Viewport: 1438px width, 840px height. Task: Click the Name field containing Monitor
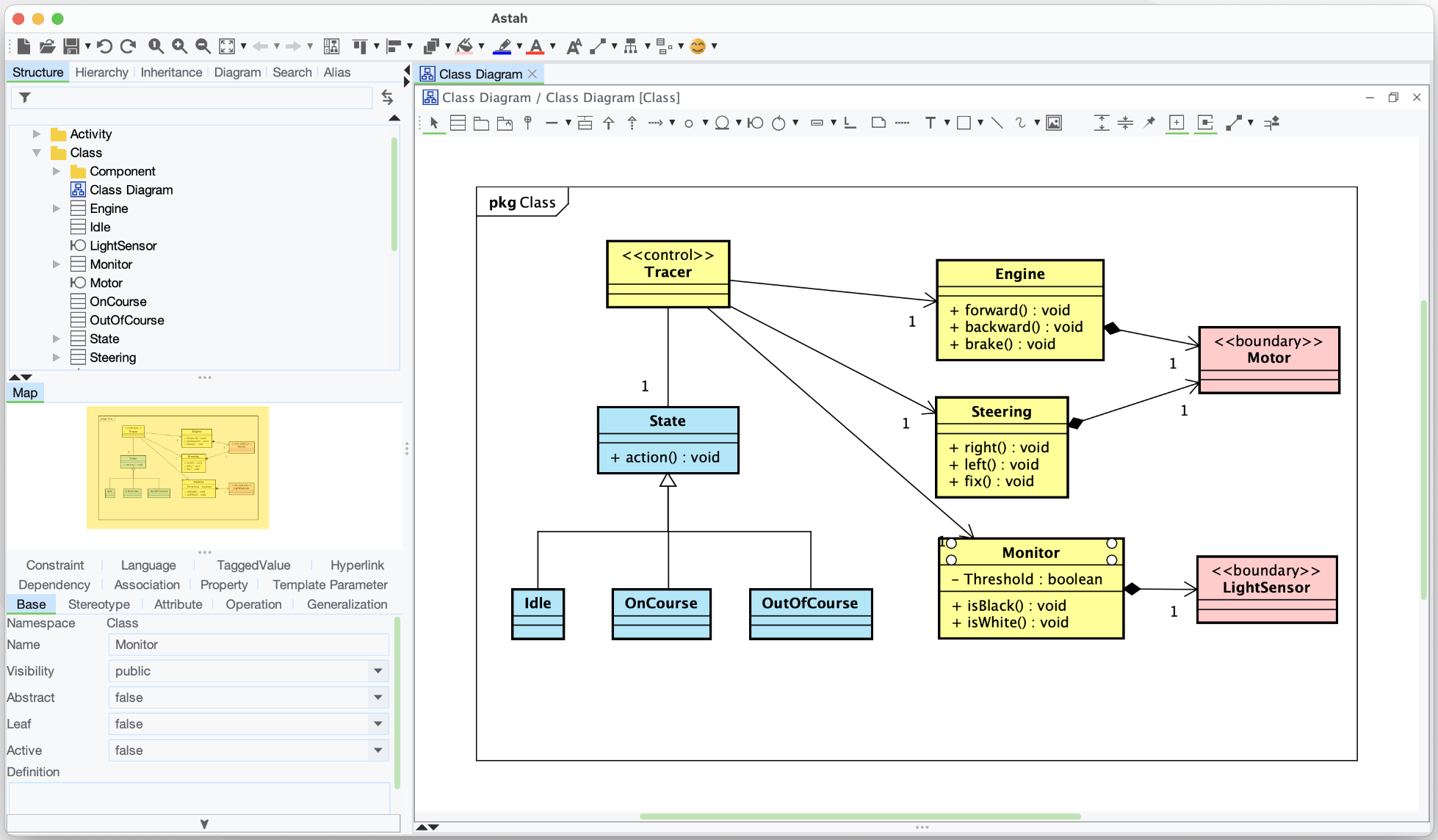248,645
